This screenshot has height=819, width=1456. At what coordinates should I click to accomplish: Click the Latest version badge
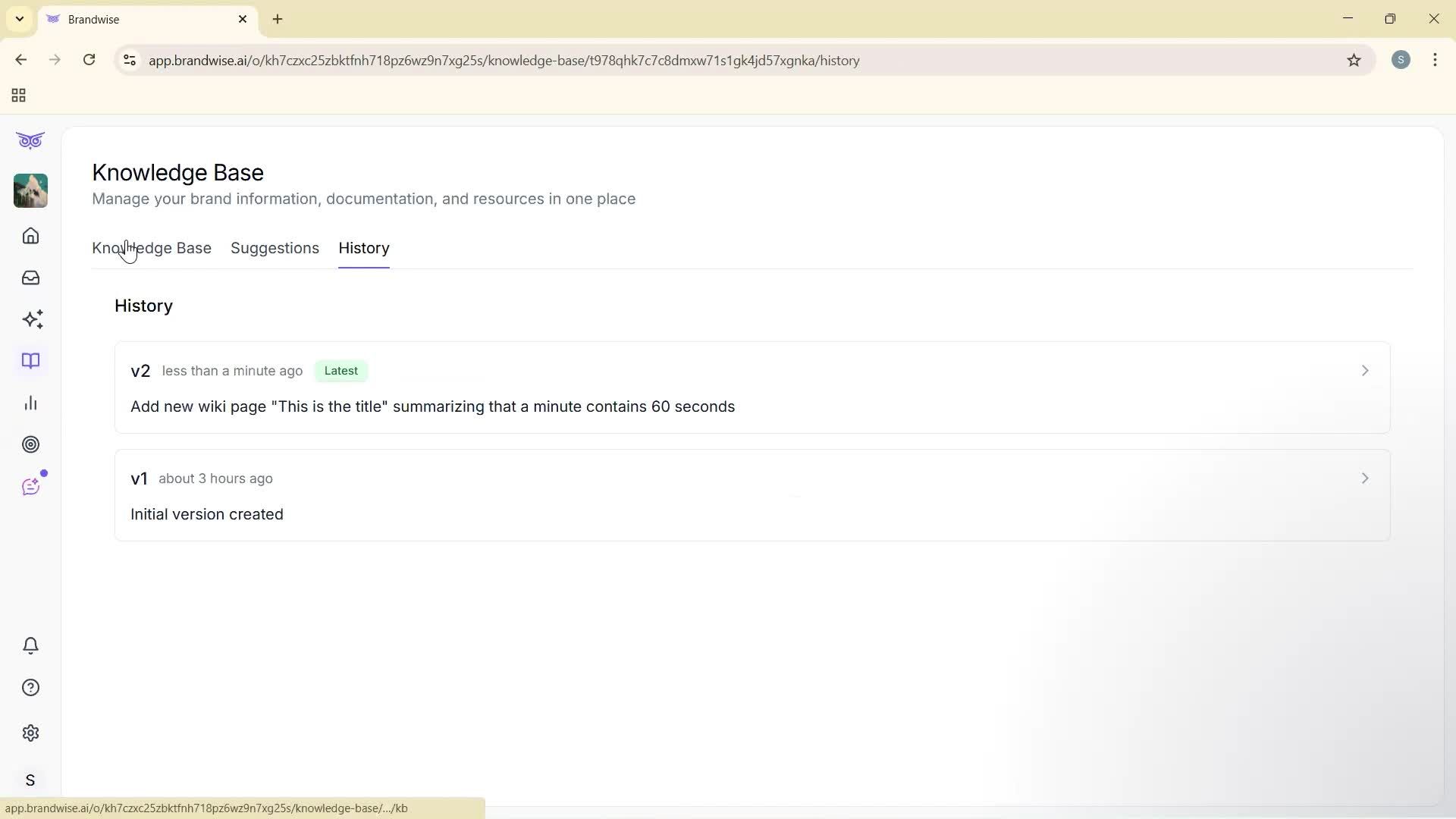(340, 371)
